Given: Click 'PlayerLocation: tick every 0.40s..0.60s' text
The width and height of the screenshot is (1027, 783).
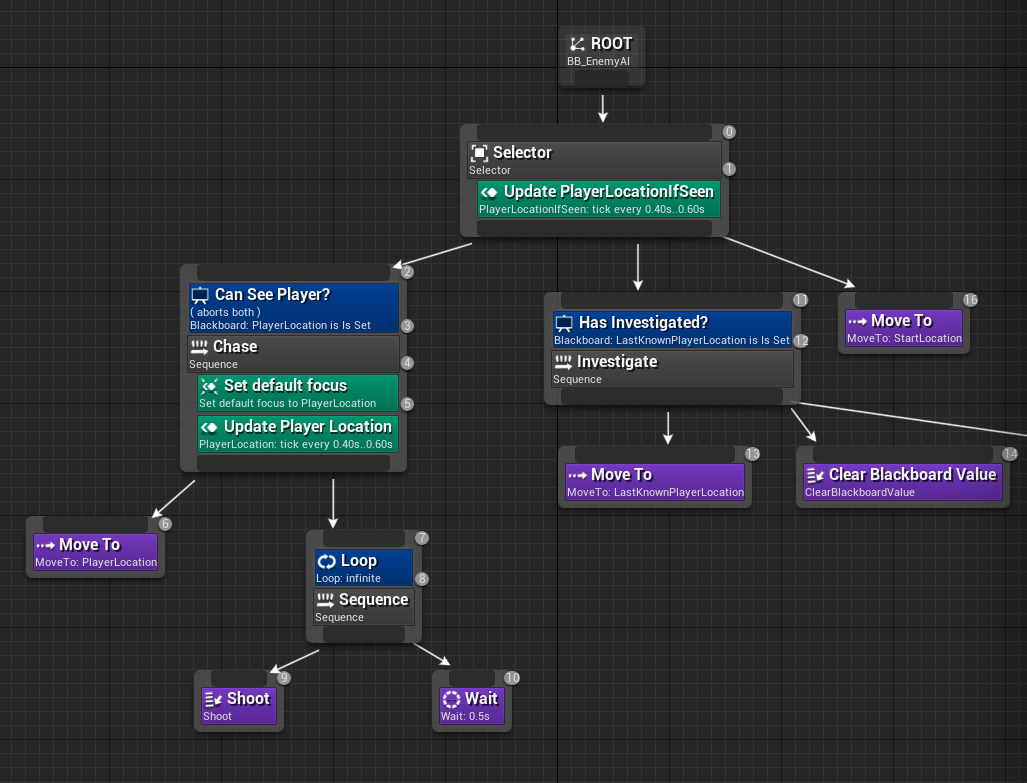Looking at the screenshot, I should (x=296, y=444).
